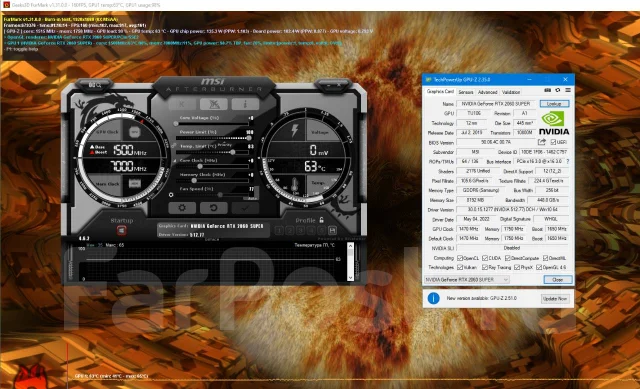Click the lightning bolt icon in the right gauge
The width and height of the screenshot is (640, 389).
295,131
